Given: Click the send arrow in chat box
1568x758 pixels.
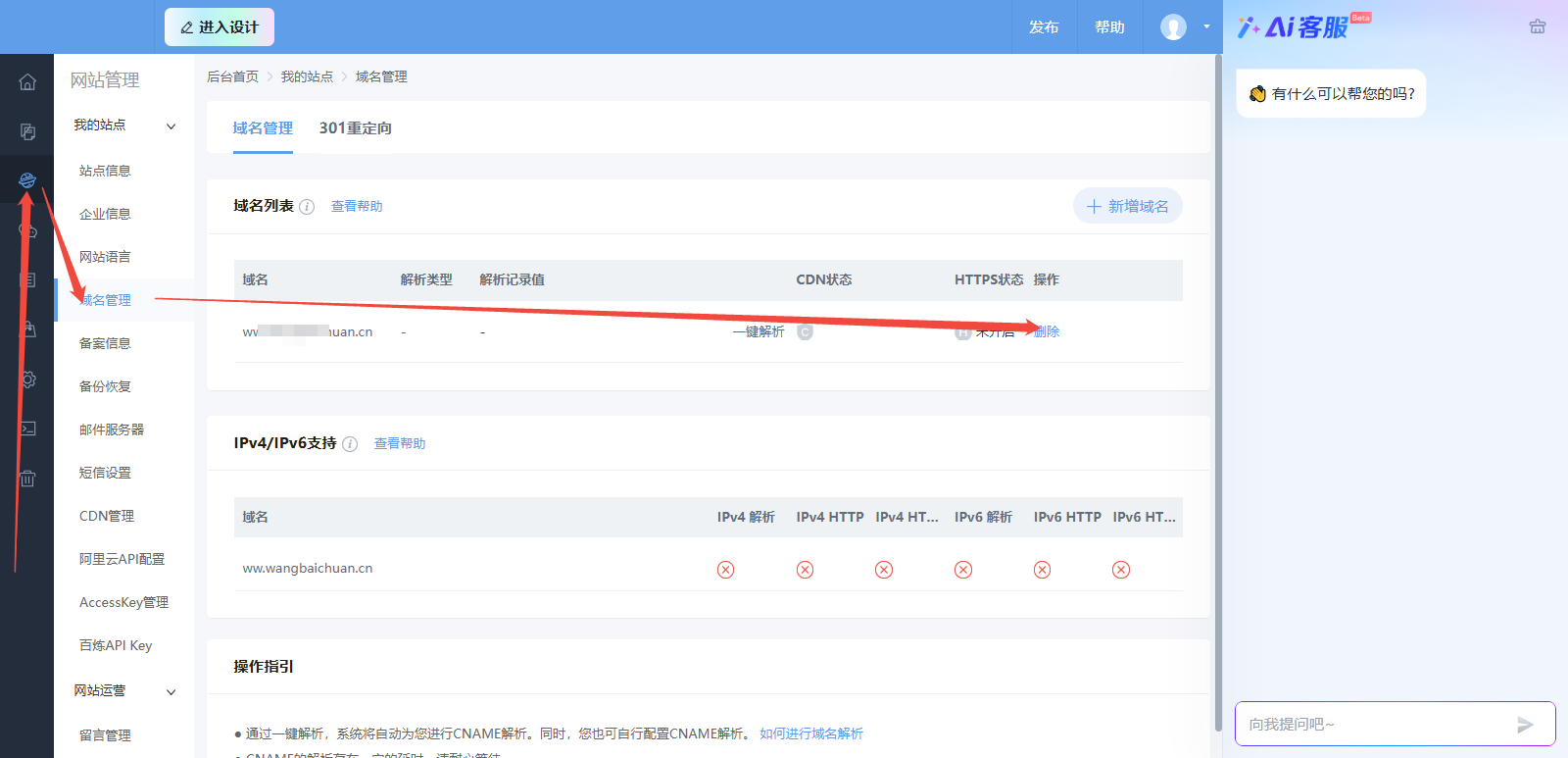Looking at the screenshot, I should point(1525,725).
